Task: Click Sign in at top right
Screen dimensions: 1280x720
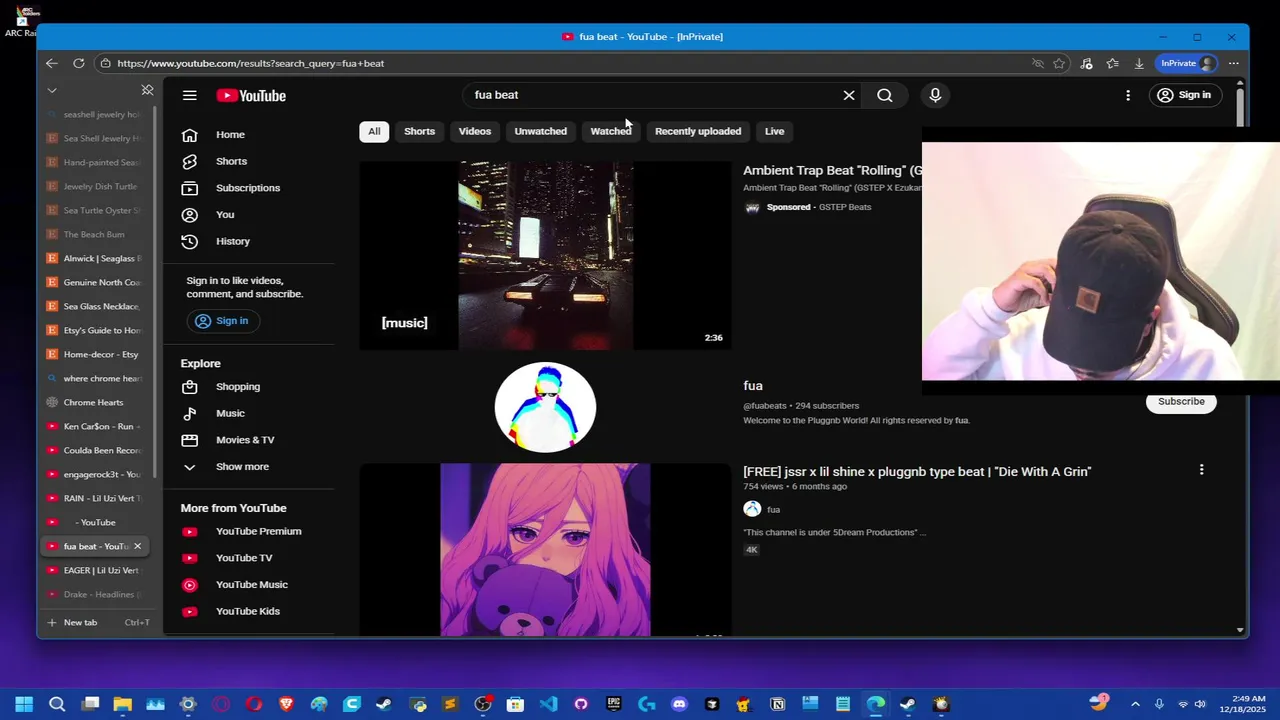Action: click(1184, 95)
